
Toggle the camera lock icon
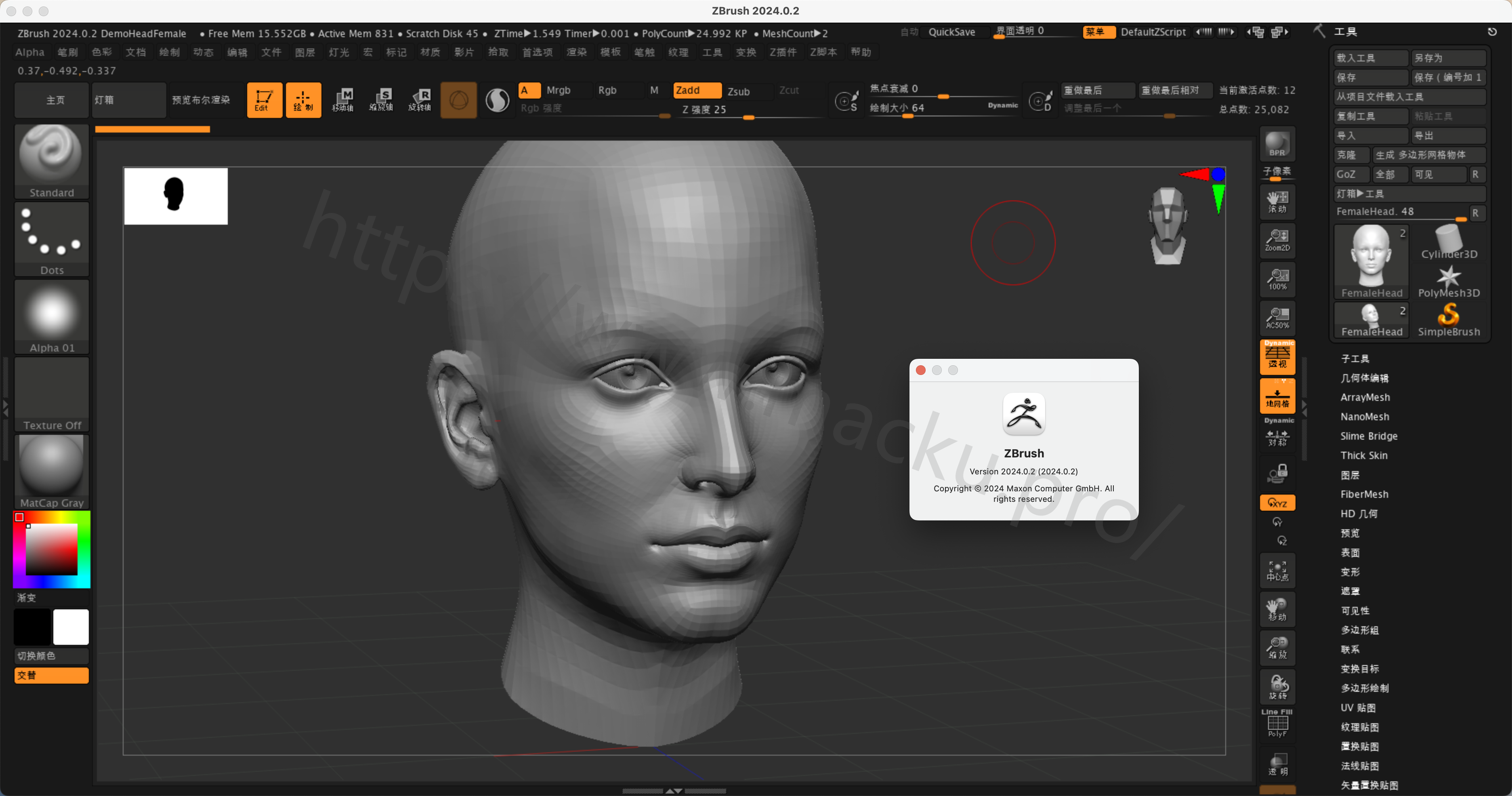(1277, 473)
